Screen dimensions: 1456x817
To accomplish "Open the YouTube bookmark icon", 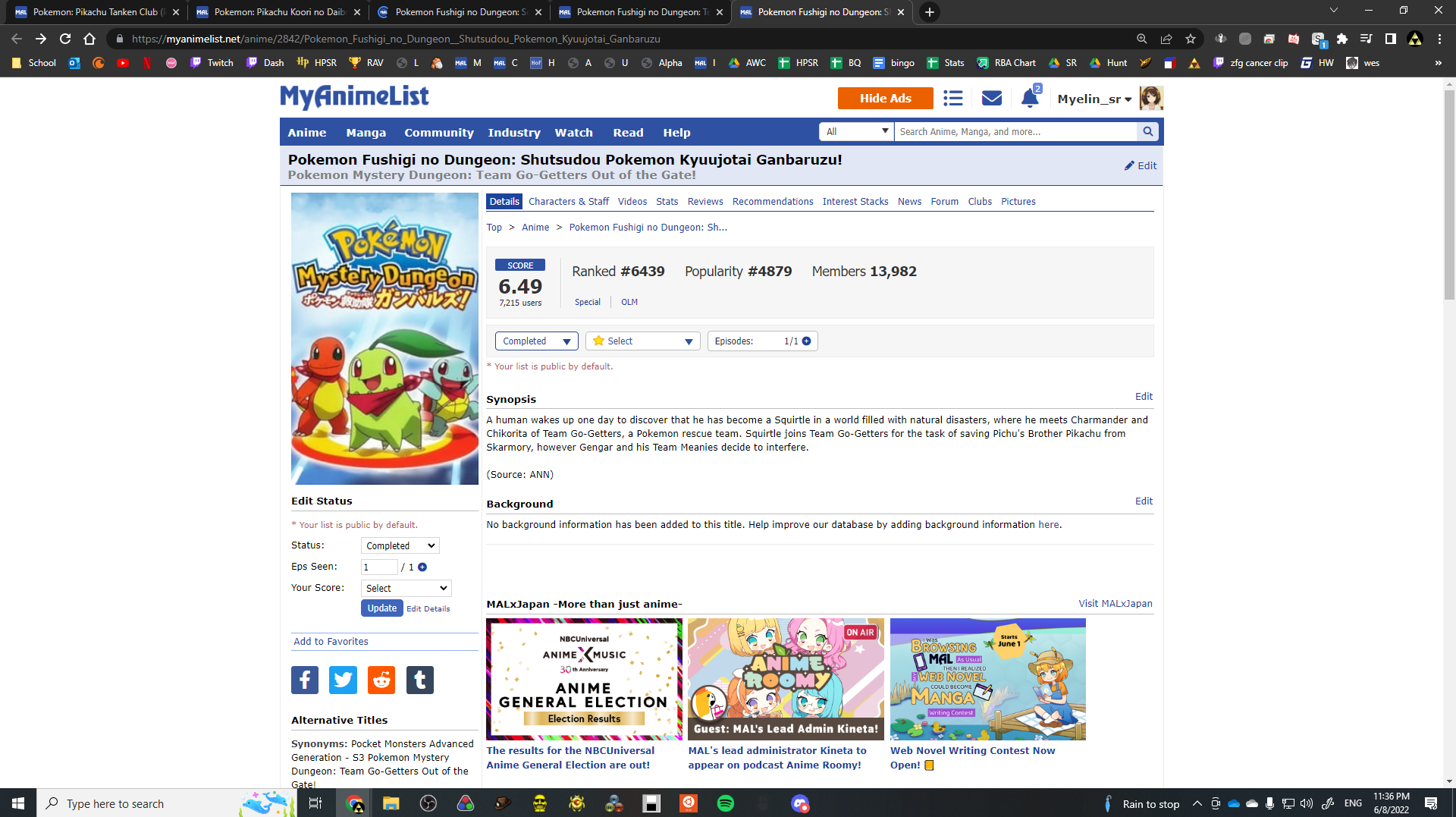I will point(123,63).
